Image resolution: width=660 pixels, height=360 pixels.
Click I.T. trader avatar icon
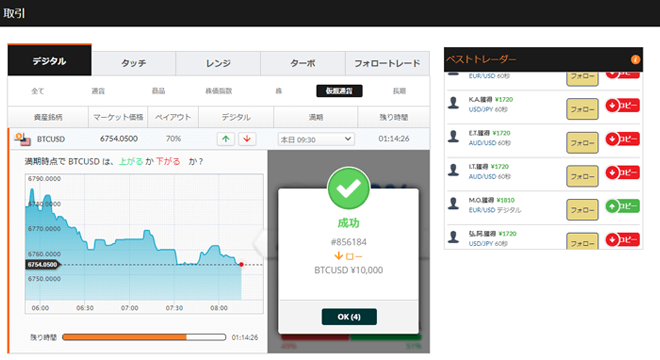coord(453,170)
